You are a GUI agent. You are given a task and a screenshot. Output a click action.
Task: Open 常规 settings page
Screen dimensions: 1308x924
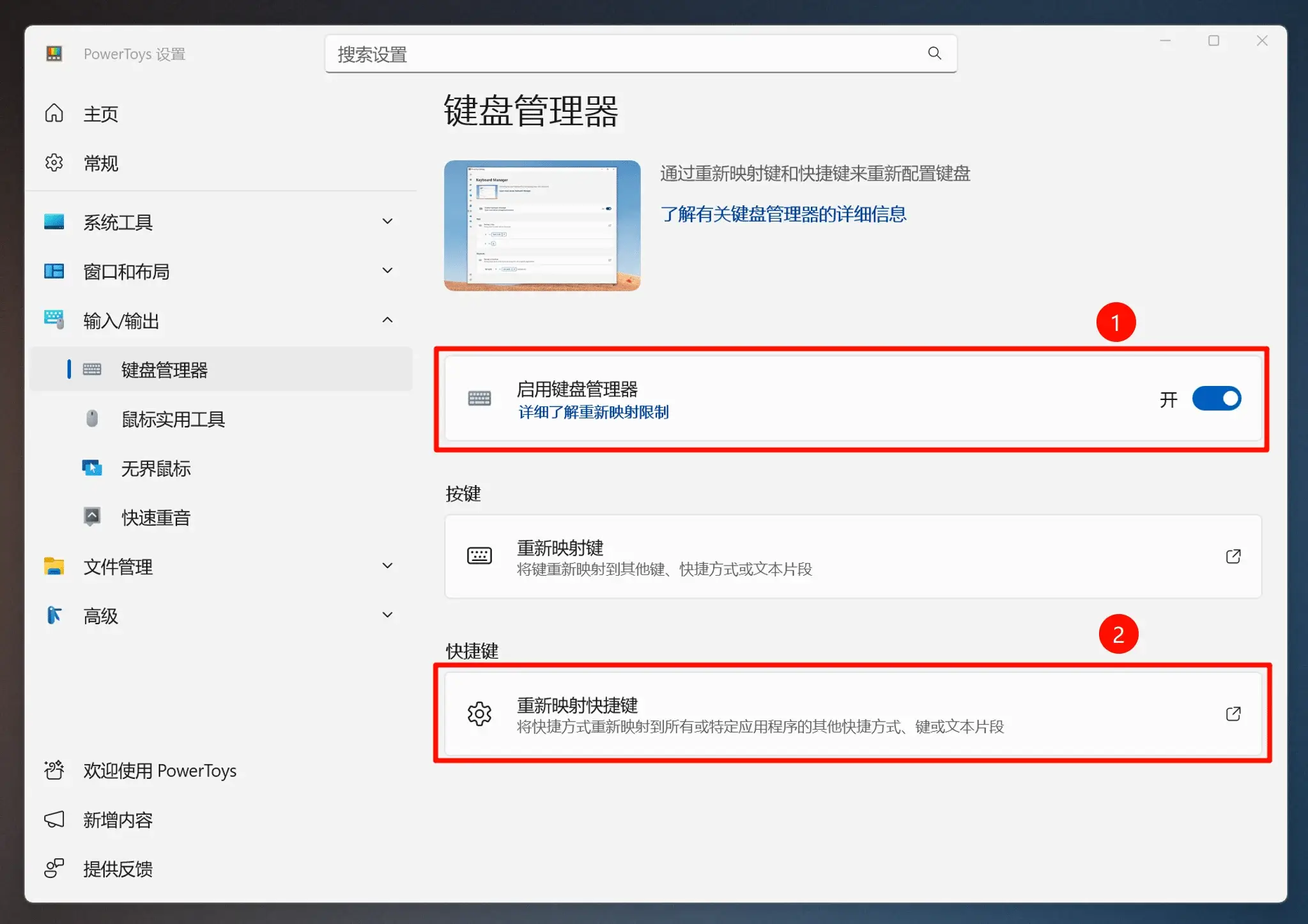[221, 164]
